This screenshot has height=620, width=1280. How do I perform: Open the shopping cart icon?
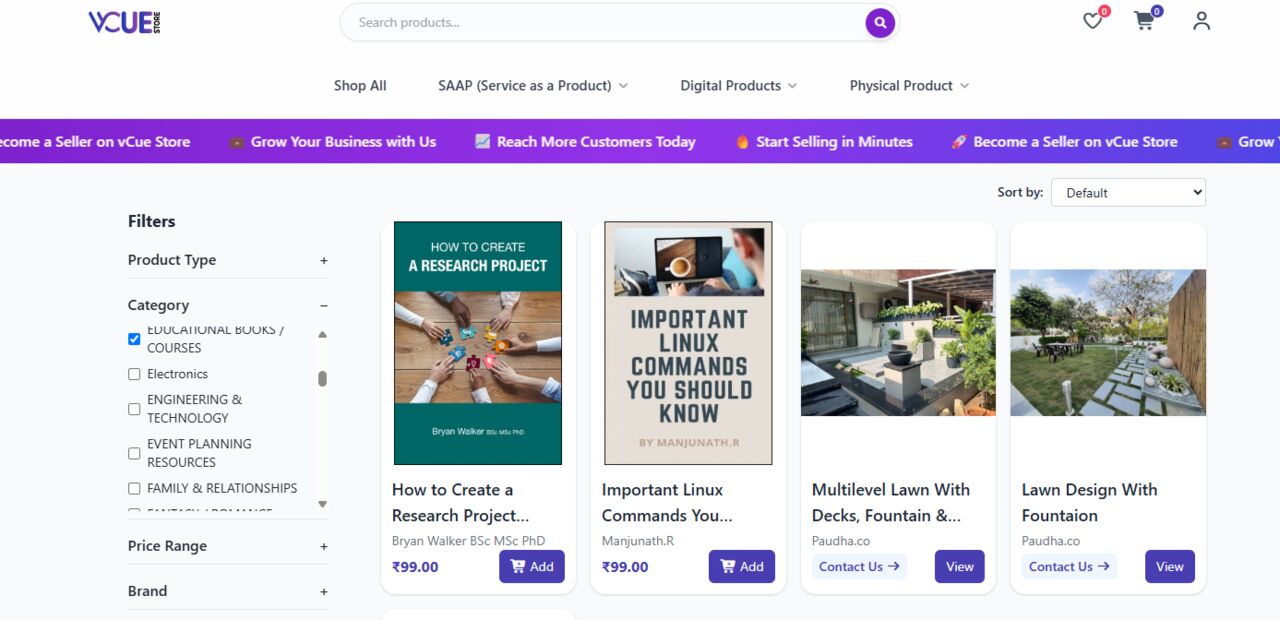1144,21
